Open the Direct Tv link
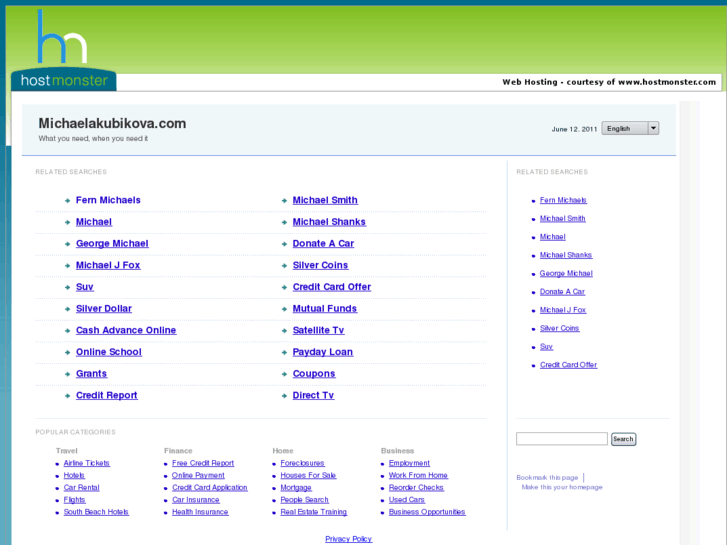Image resolution: width=727 pixels, height=545 pixels. pos(313,395)
